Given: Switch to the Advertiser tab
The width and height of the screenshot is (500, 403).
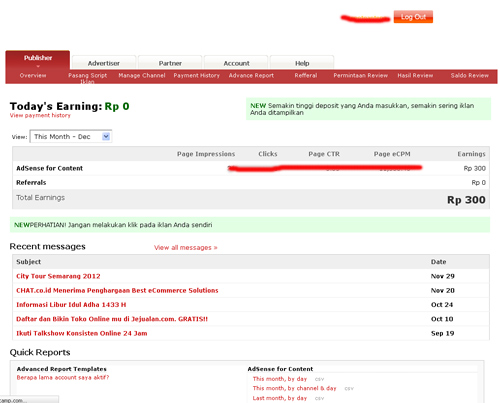Looking at the screenshot, I should coord(104,63).
